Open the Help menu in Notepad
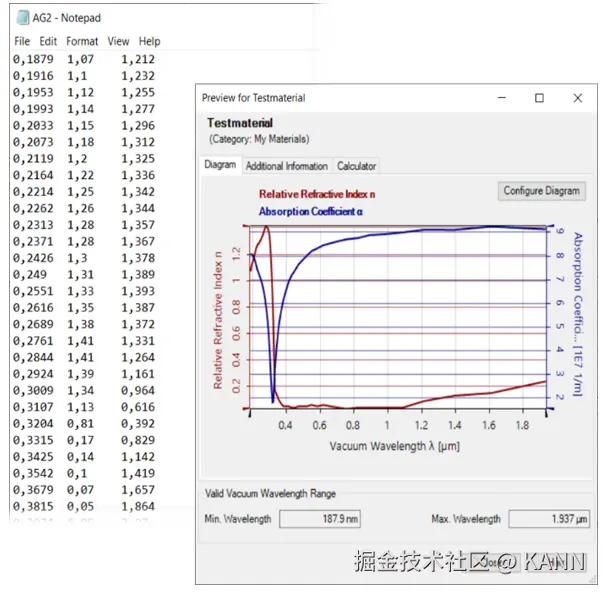 pyautogui.click(x=149, y=41)
